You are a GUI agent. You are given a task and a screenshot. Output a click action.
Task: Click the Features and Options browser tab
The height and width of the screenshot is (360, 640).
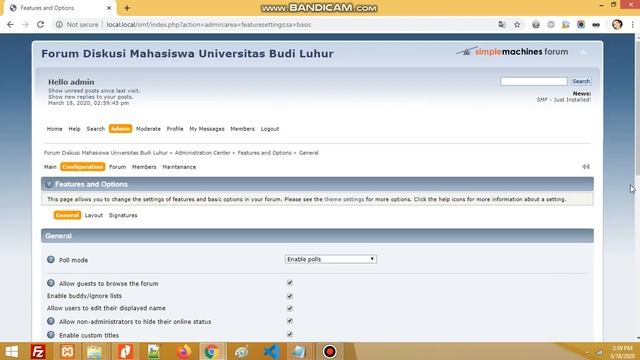coord(60,8)
